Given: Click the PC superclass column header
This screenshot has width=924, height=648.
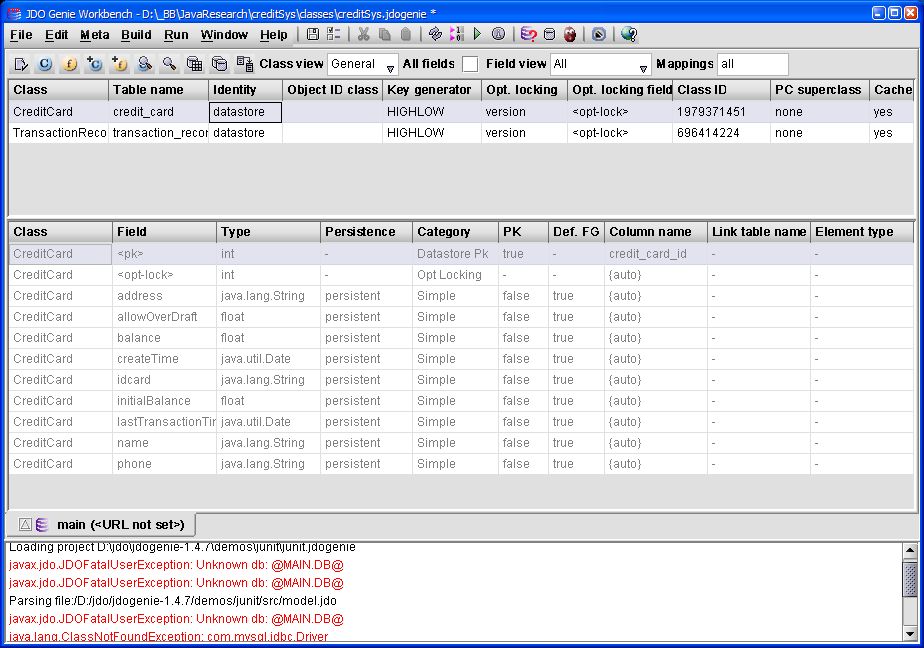Looking at the screenshot, I should coord(820,90).
